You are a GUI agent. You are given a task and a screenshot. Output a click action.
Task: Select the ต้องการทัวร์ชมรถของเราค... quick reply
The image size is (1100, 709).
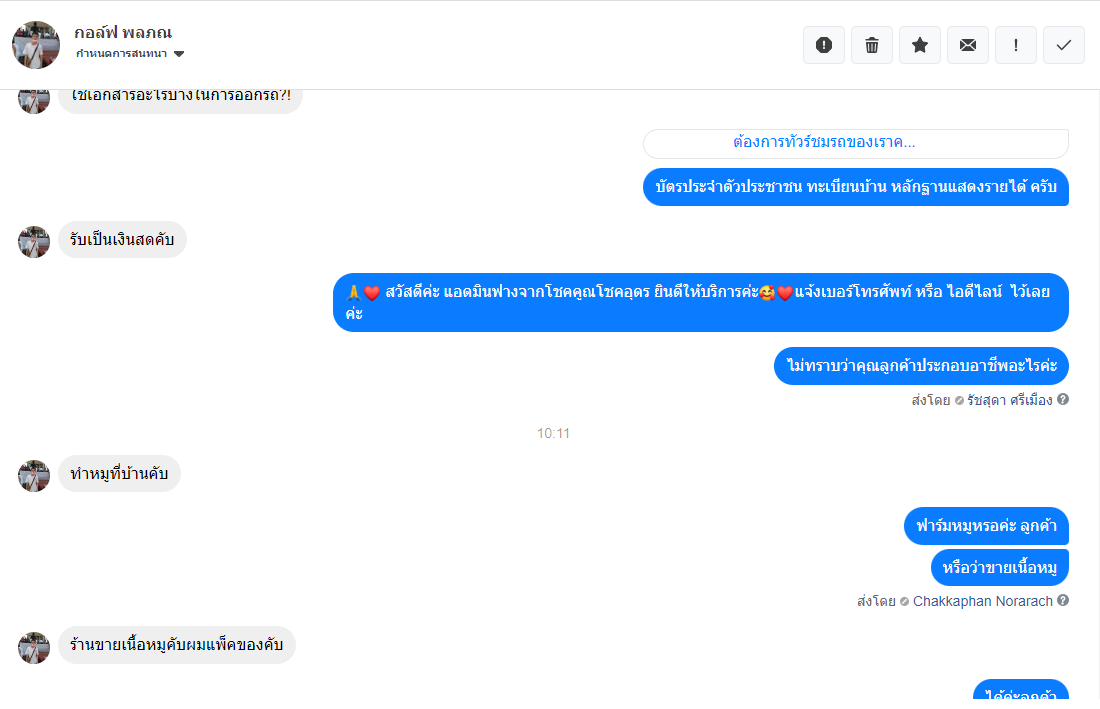[855, 143]
